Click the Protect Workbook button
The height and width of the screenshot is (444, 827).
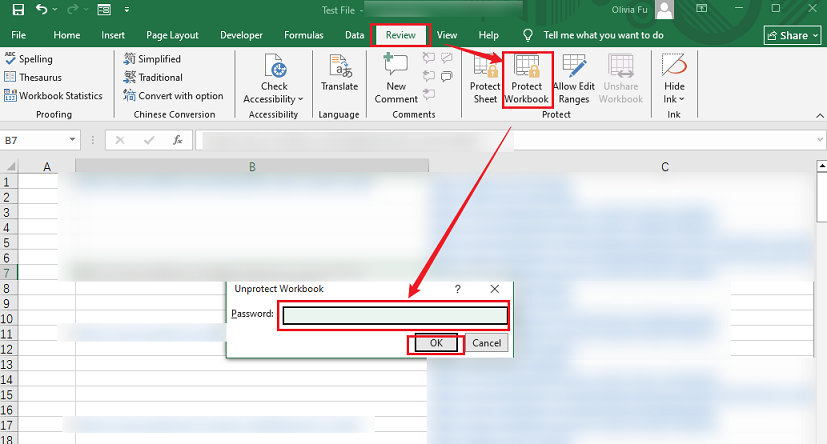pos(526,79)
